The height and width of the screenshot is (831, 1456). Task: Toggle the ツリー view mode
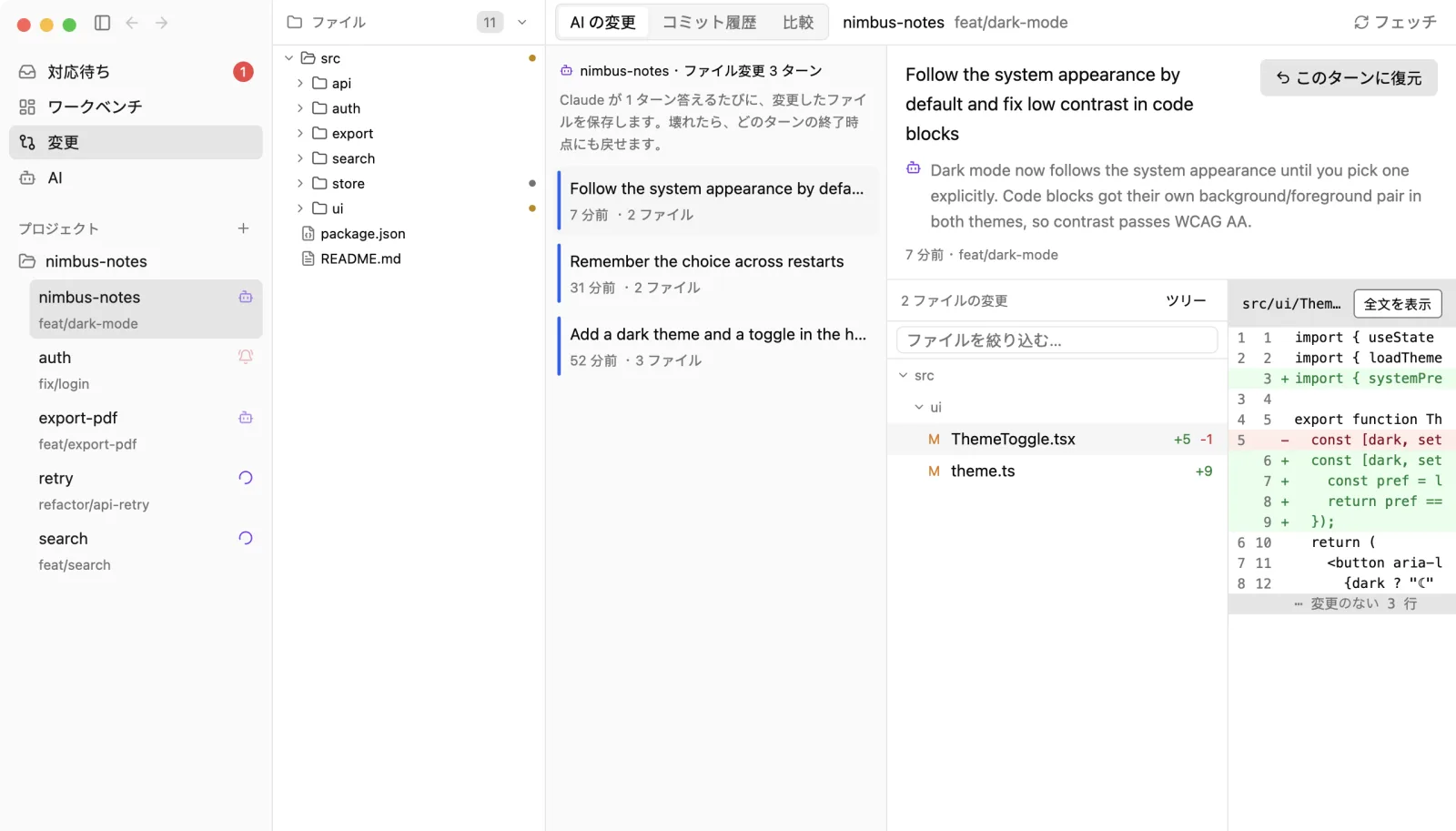click(x=1186, y=300)
